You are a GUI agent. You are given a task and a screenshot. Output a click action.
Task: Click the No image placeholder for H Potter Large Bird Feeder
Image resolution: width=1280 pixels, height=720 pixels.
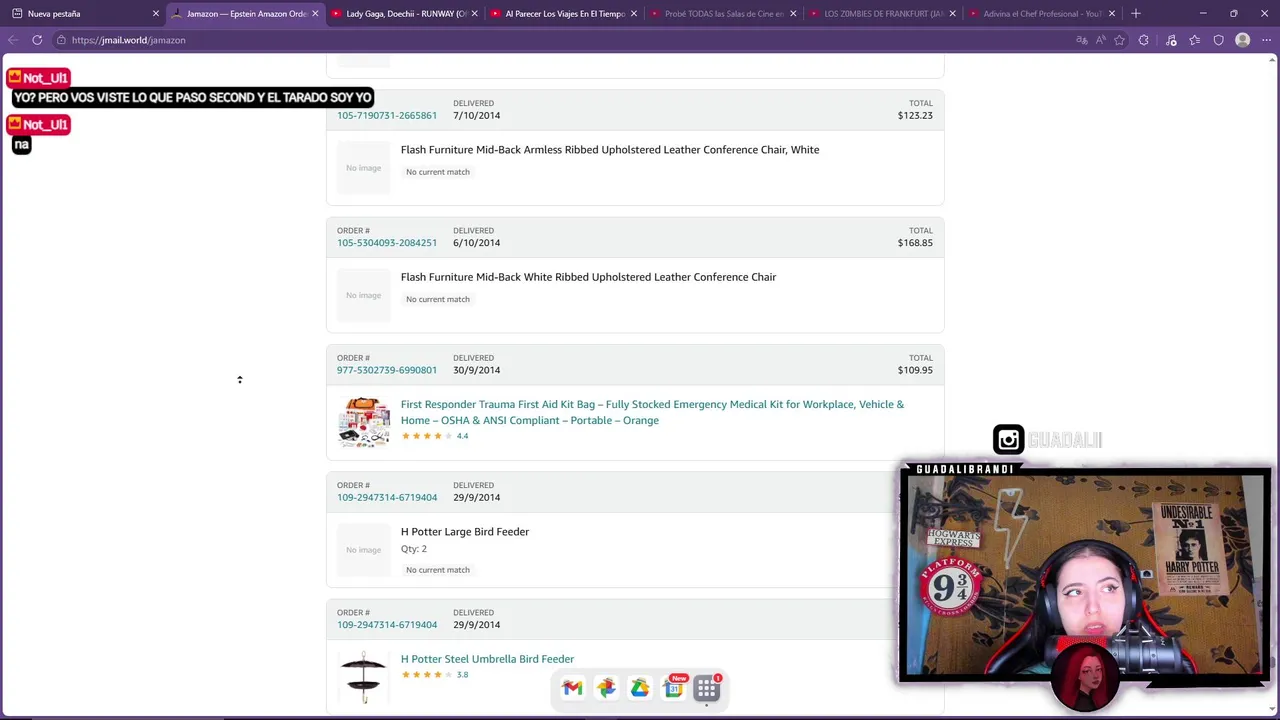(364, 550)
